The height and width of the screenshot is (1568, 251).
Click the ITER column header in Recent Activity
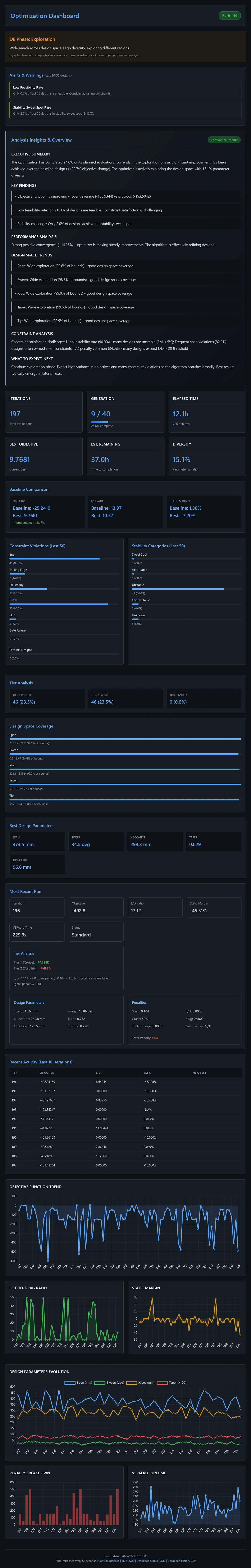coord(15,1073)
